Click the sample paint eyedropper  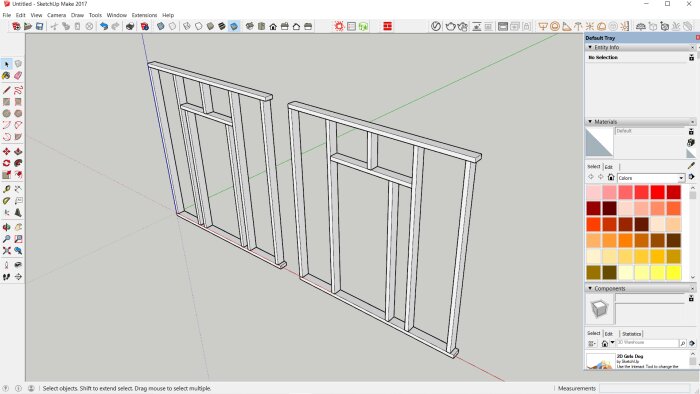pos(692,166)
